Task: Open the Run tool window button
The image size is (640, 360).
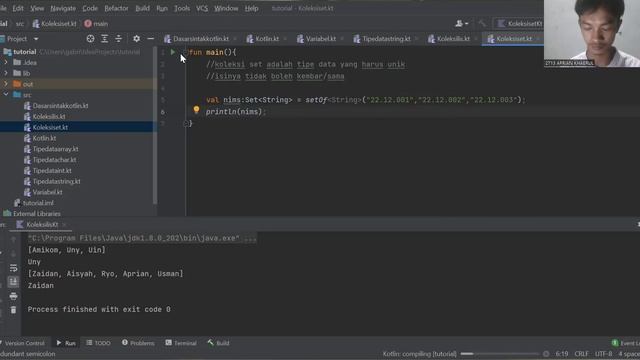Action: [x=66, y=343]
